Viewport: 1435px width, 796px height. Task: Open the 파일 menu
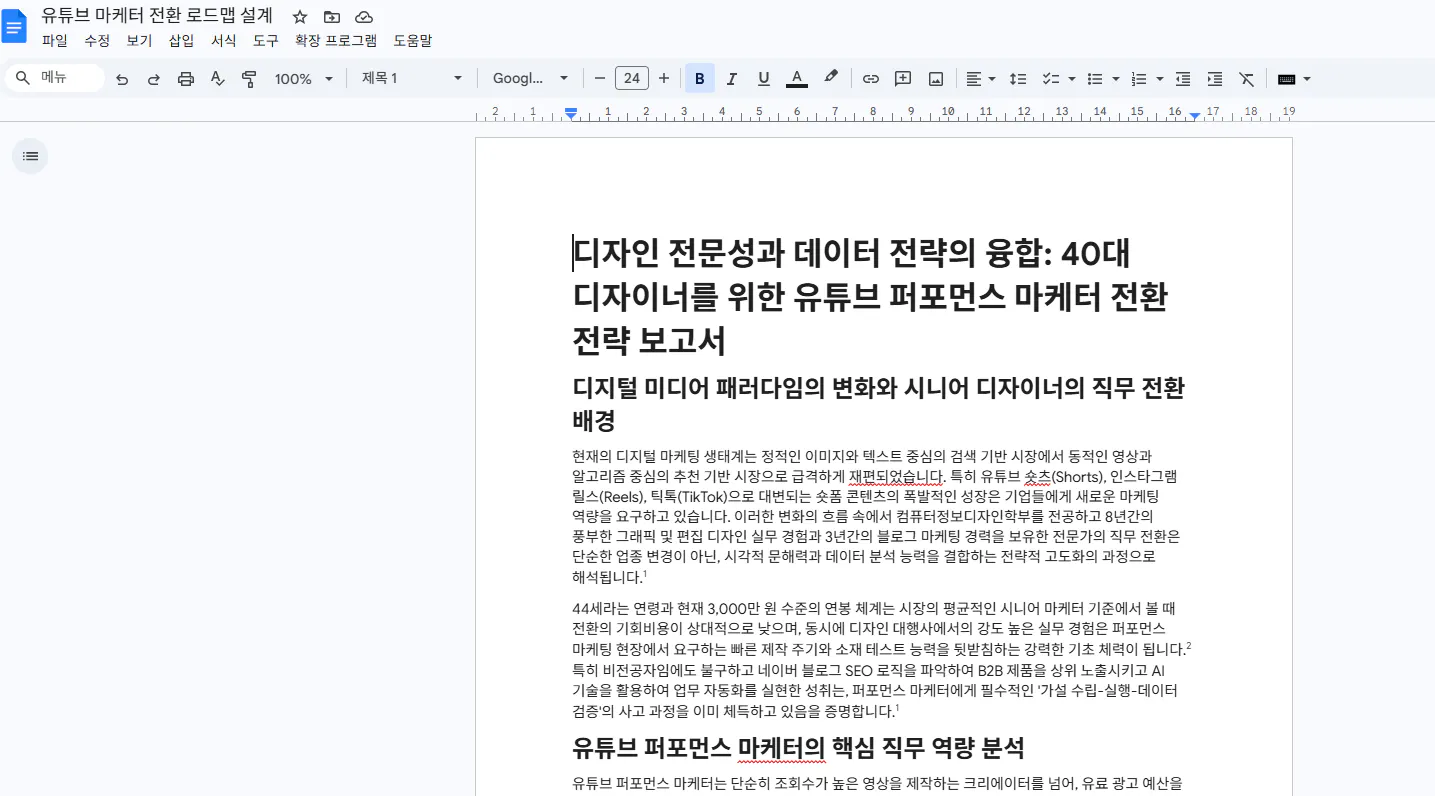55,40
